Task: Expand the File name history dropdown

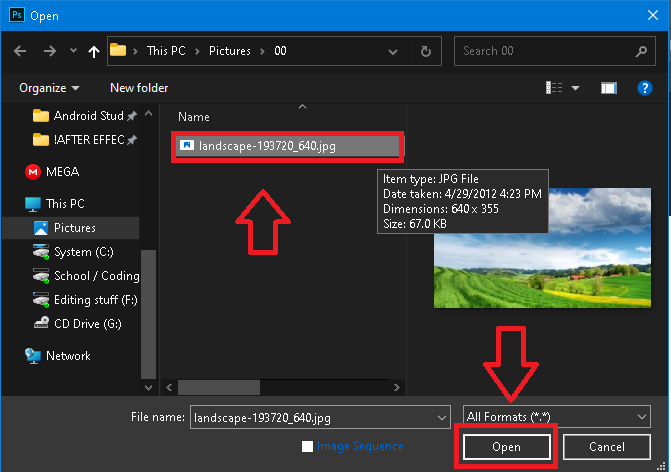Action: [440, 417]
